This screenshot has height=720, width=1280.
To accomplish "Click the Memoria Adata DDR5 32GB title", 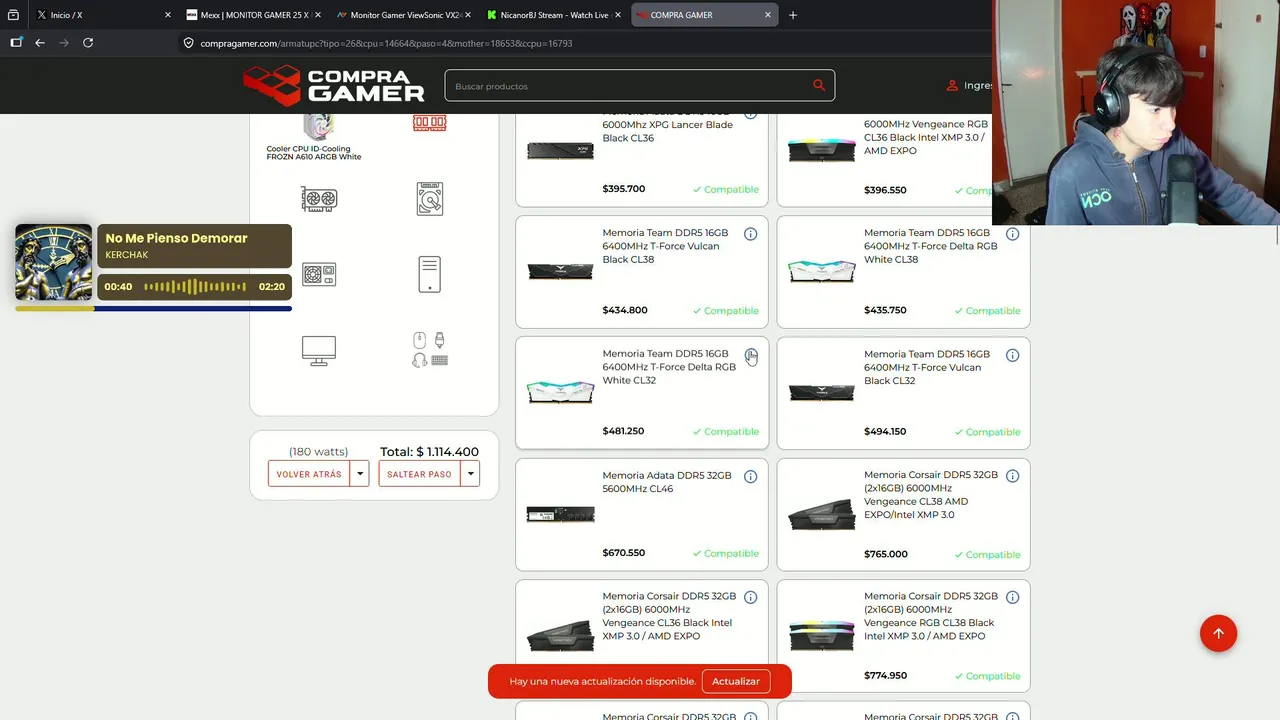I will point(667,482).
